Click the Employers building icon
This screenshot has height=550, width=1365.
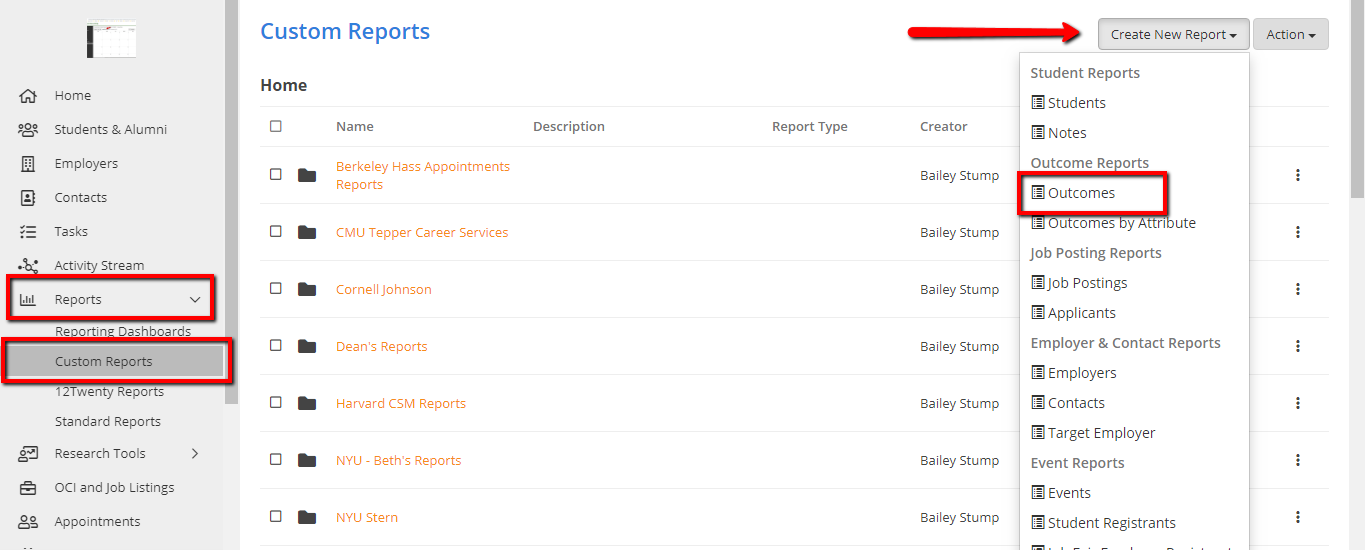tap(28, 164)
